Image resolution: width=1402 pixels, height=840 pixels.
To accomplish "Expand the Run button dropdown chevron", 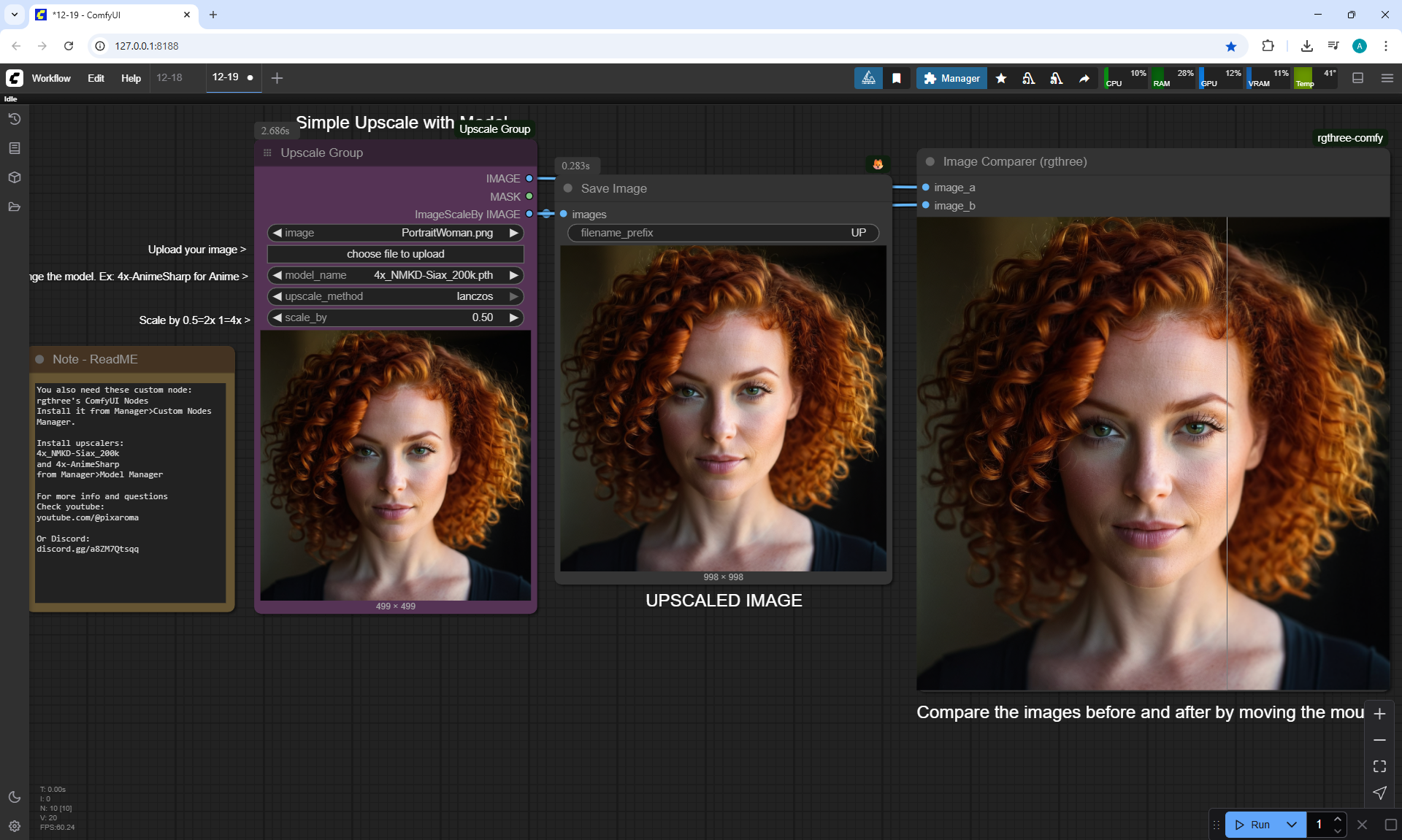I will tap(1291, 824).
